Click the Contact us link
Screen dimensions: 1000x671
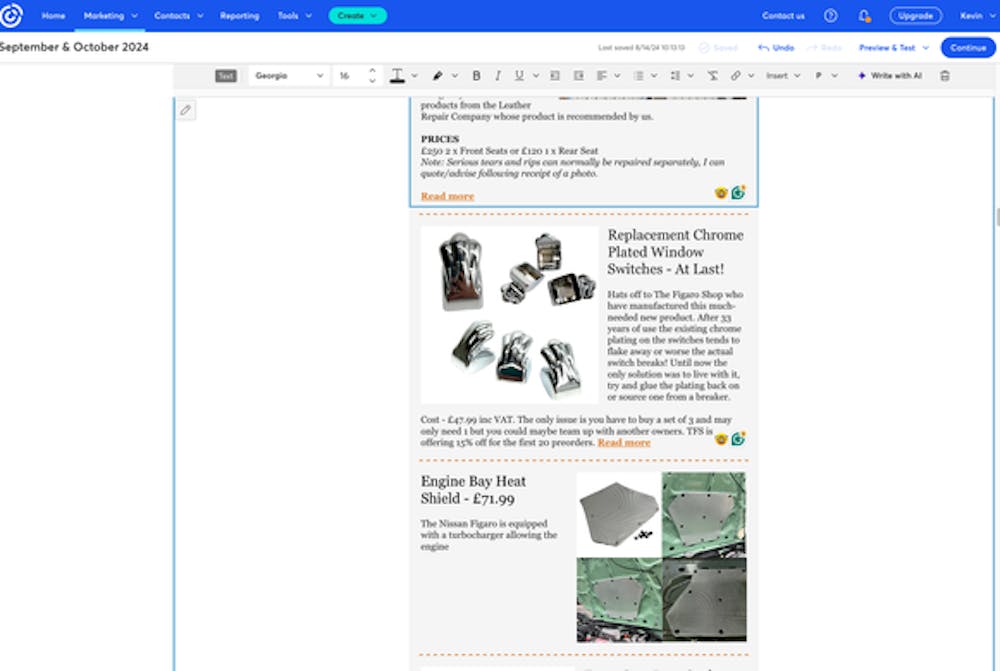point(783,16)
